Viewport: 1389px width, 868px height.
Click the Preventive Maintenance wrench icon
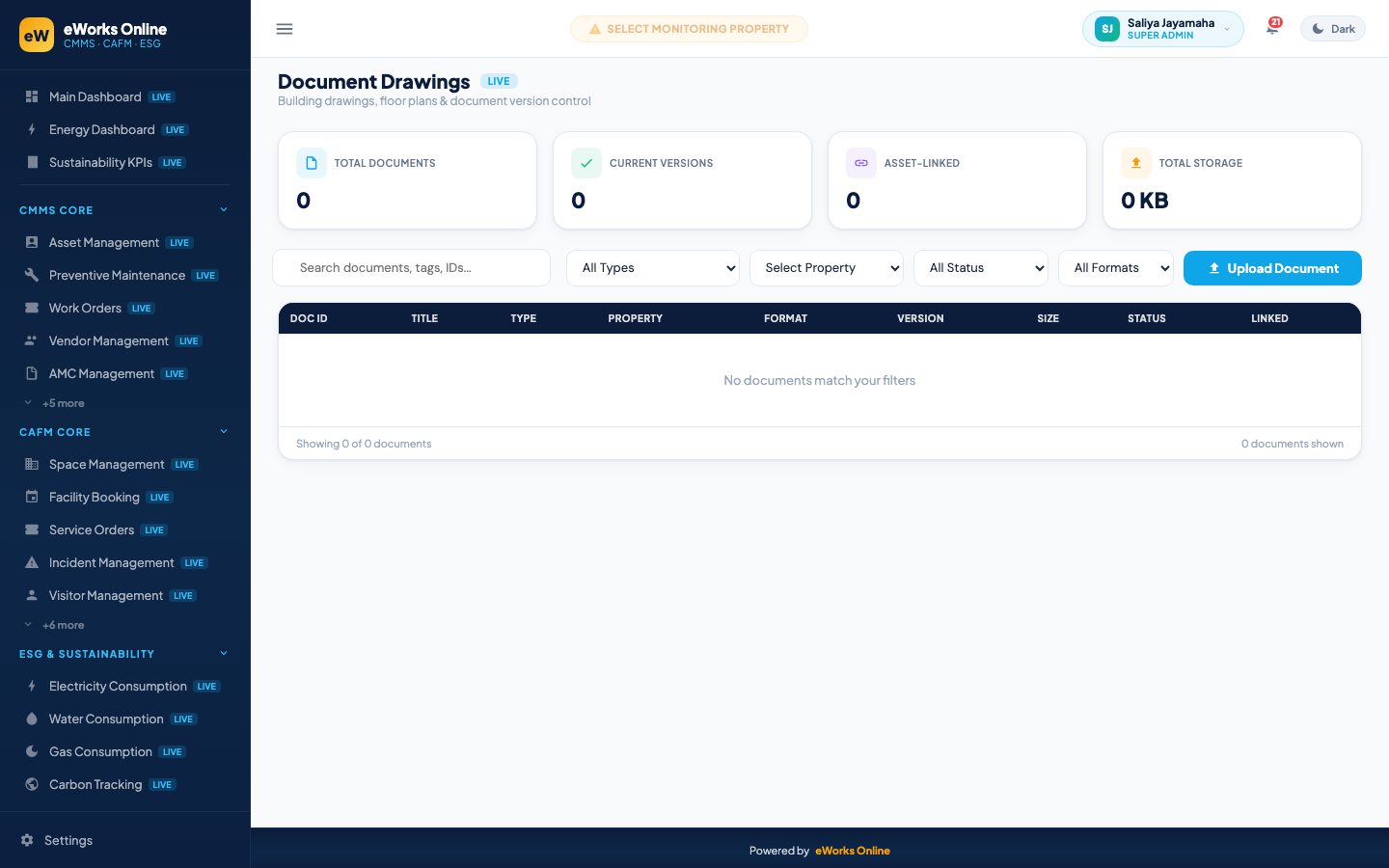pos(32,275)
